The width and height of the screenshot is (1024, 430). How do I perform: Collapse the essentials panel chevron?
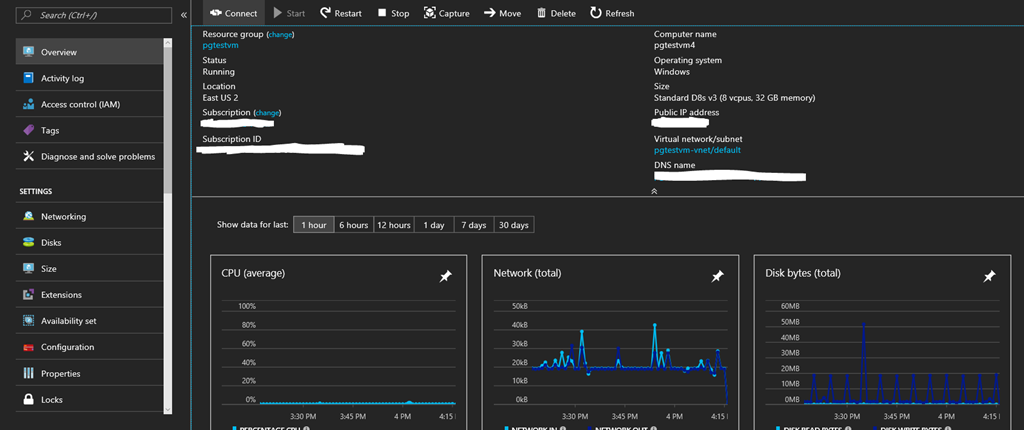click(x=654, y=191)
